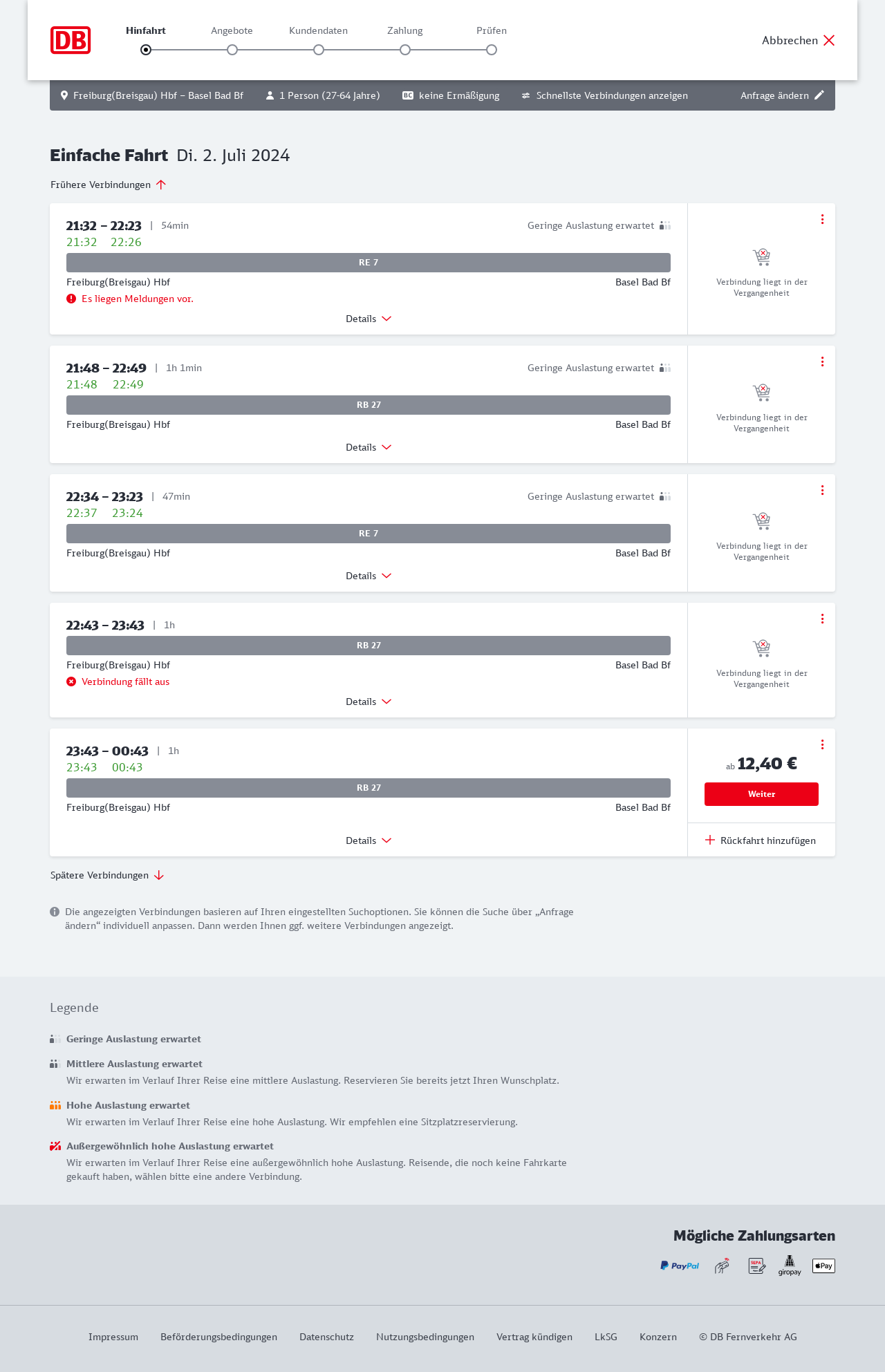Select the Kundendaten step in progress bar
This screenshot has height=1372, width=885.
pos(319,50)
